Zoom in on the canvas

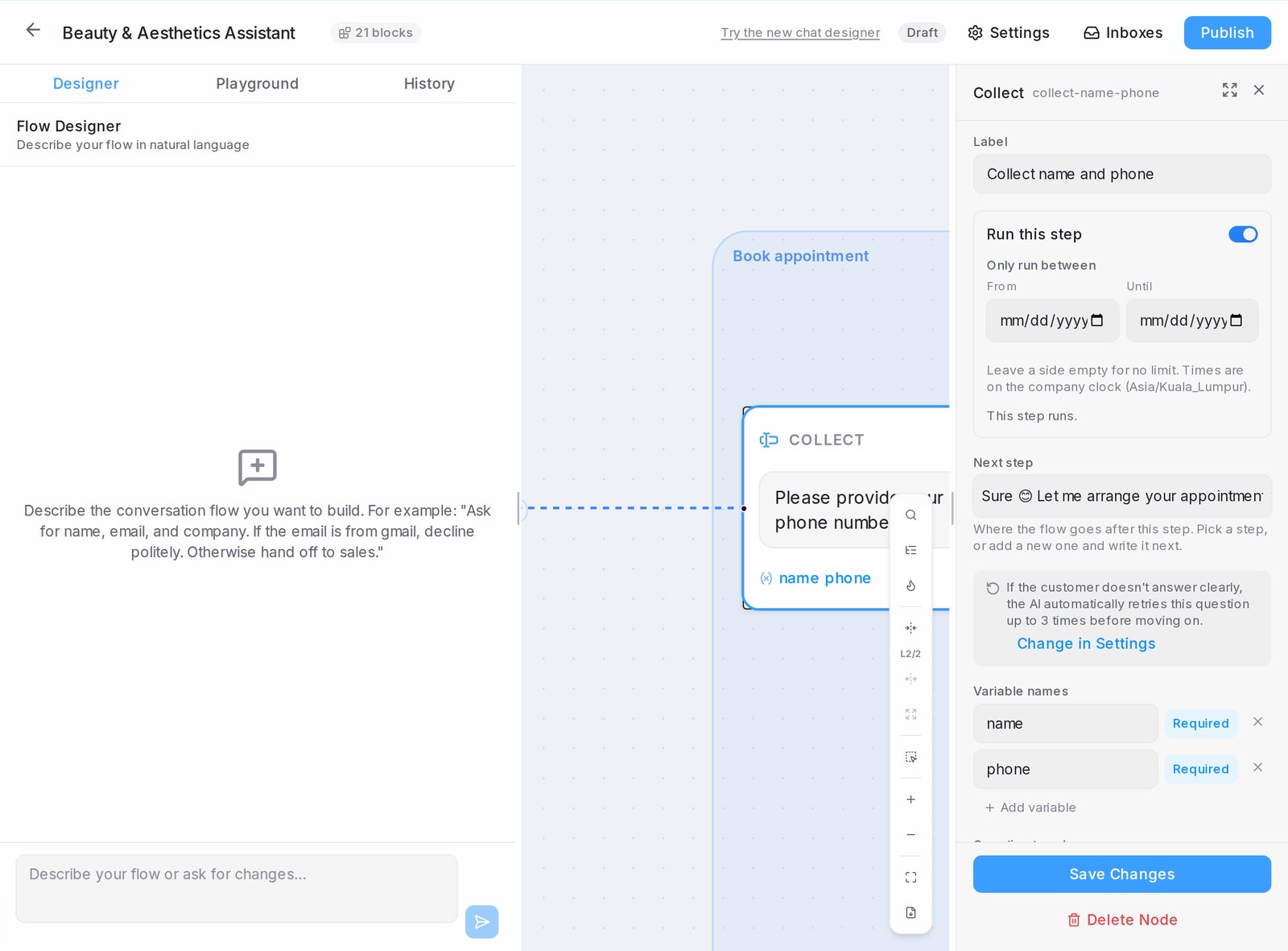(x=910, y=800)
